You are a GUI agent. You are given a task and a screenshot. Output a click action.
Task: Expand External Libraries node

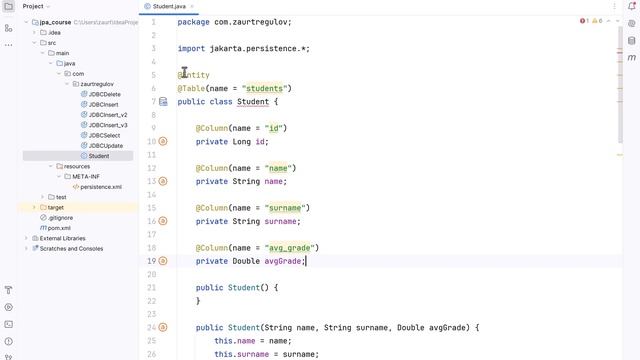coord(27,238)
